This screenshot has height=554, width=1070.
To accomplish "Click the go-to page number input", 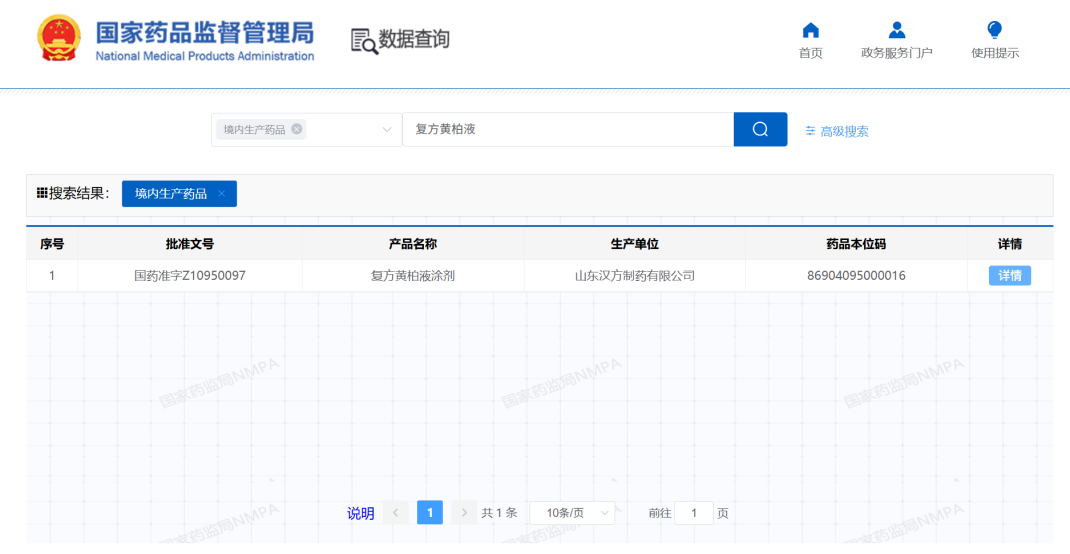I will 693,513.
